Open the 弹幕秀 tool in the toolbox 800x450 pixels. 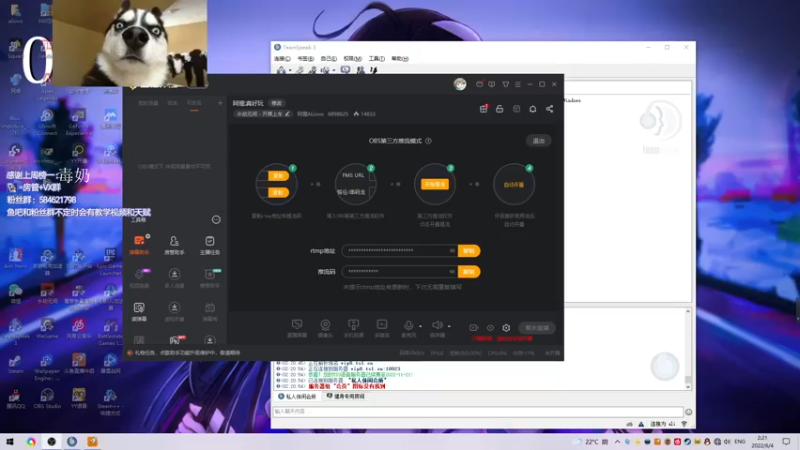210,311
